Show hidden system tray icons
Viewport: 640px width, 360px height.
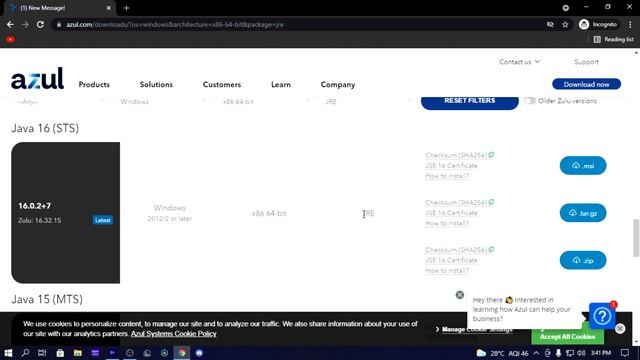click(536, 353)
